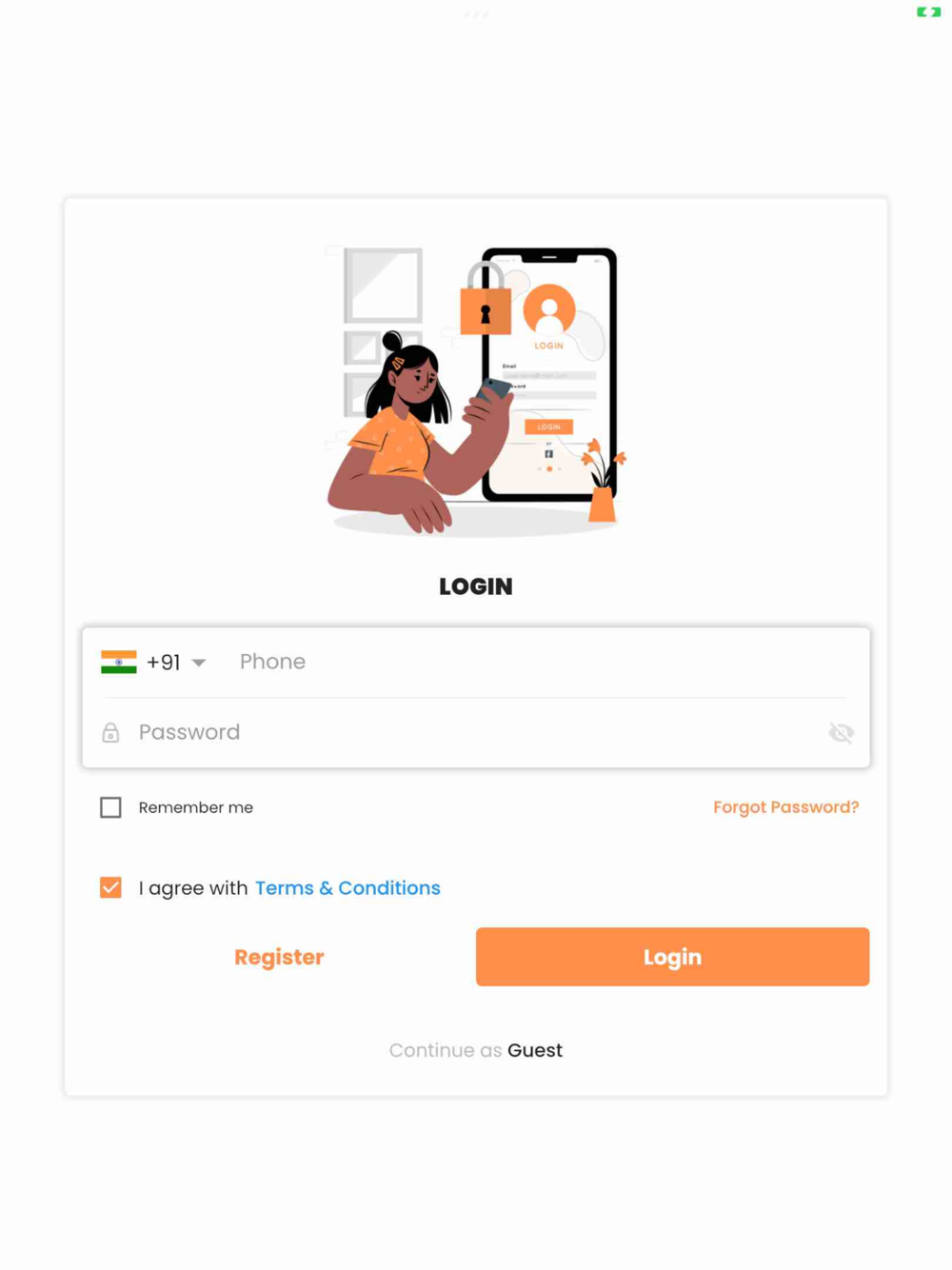Screen dimensions: 952x1270
Task: Click the orange user avatar in illustration
Action: 549,309
